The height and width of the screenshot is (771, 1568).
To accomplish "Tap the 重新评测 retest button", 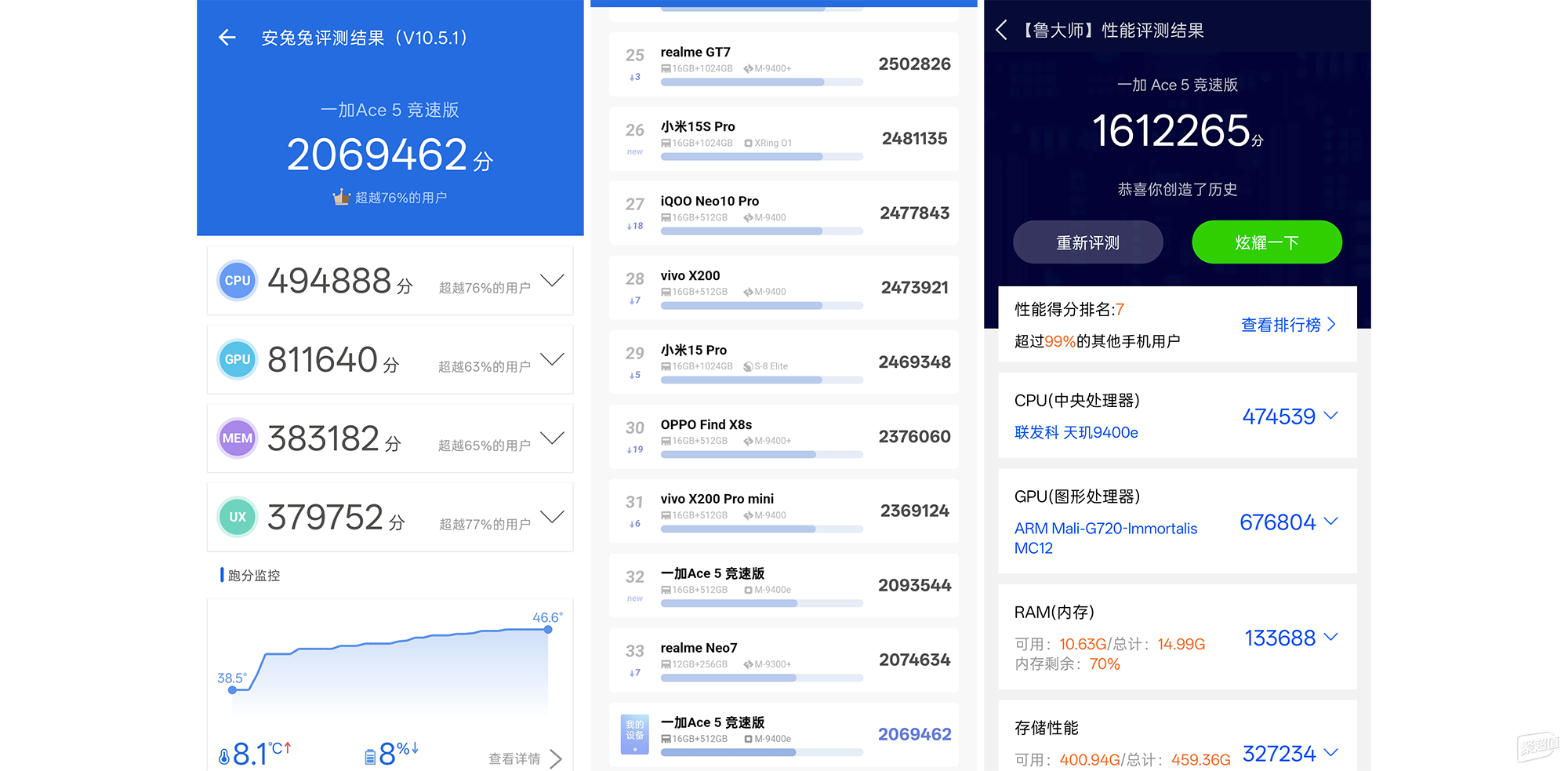I will click(1088, 242).
